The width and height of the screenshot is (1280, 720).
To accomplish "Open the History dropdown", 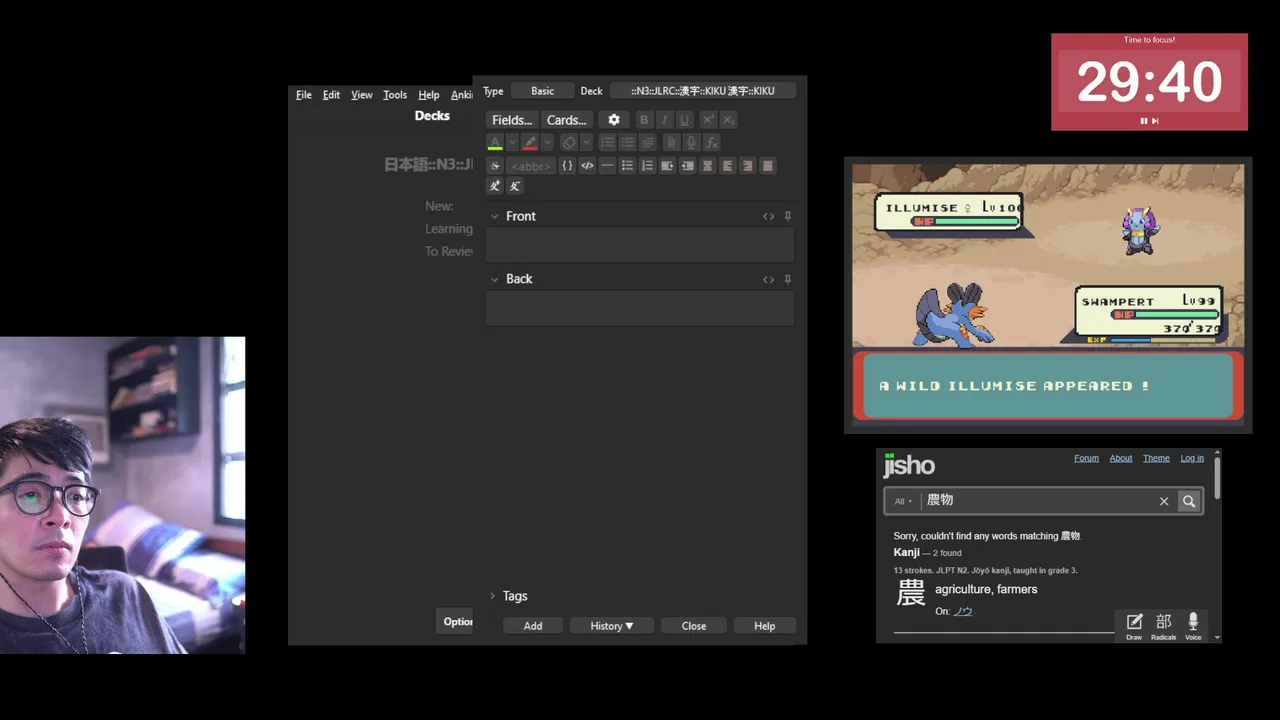I will tap(612, 626).
